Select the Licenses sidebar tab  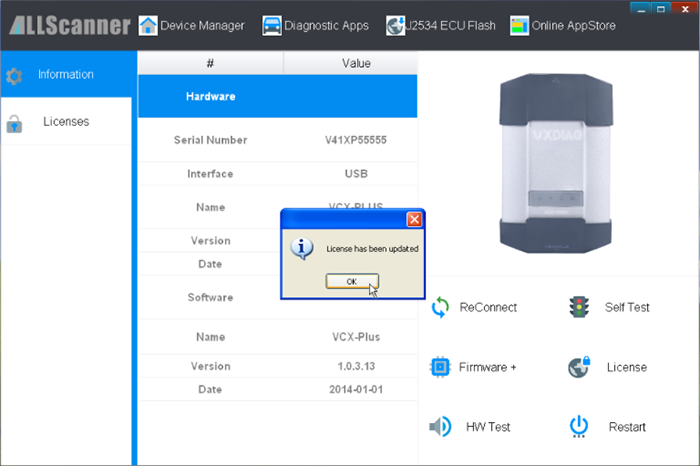click(66, 121)
